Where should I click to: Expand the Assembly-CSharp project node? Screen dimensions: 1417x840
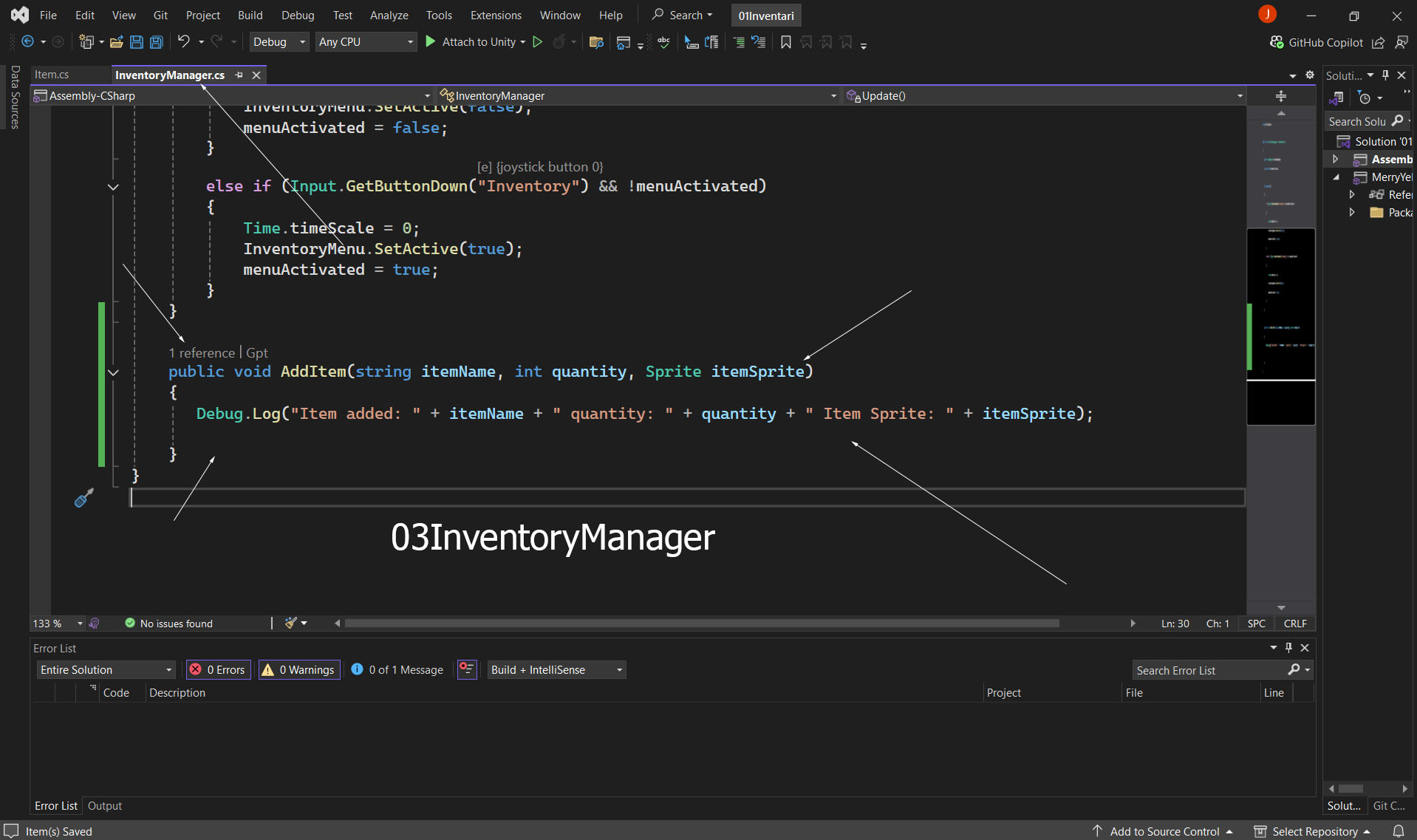click(x=1335, y=159)
